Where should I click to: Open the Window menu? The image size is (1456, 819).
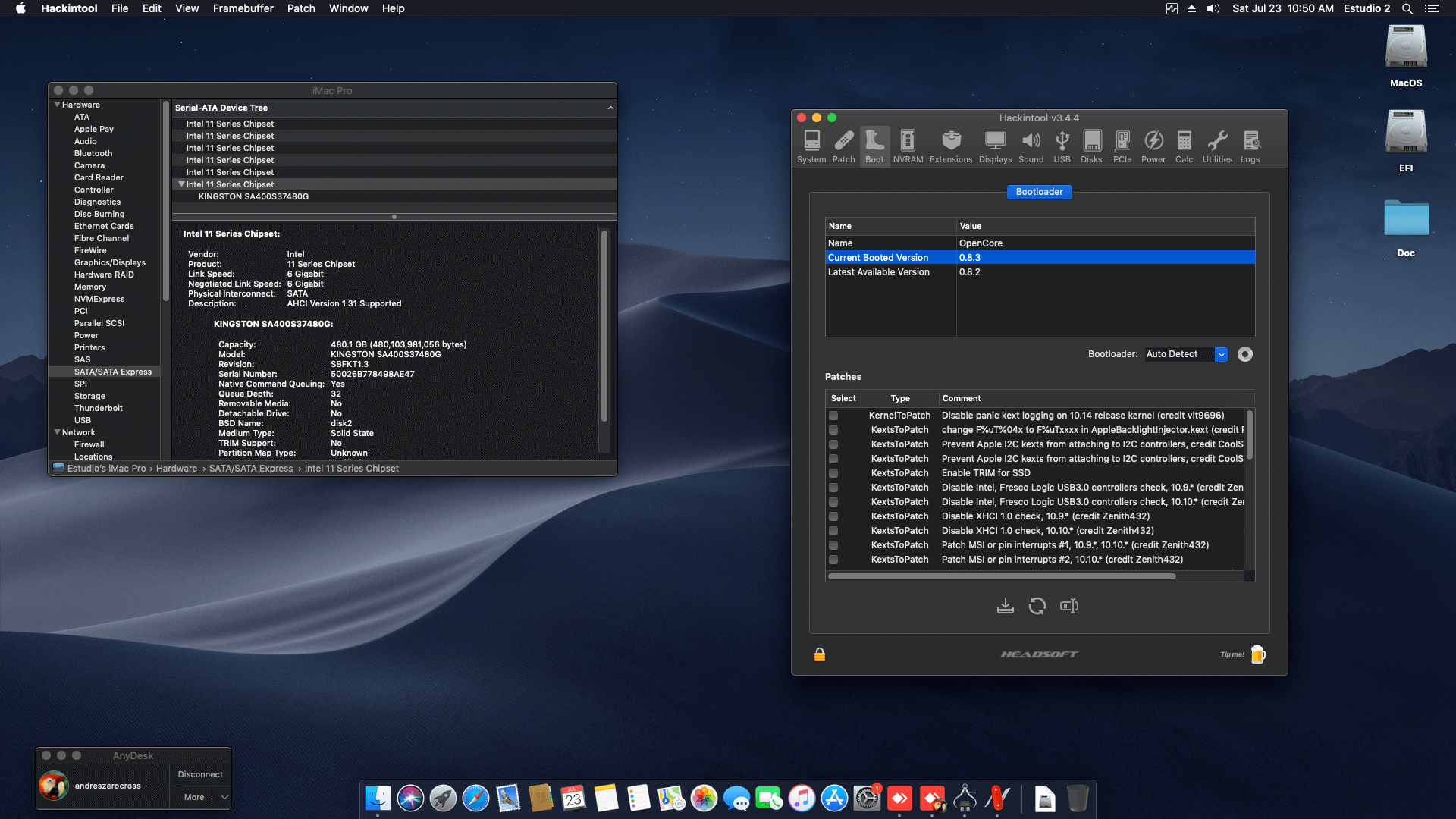348,8
